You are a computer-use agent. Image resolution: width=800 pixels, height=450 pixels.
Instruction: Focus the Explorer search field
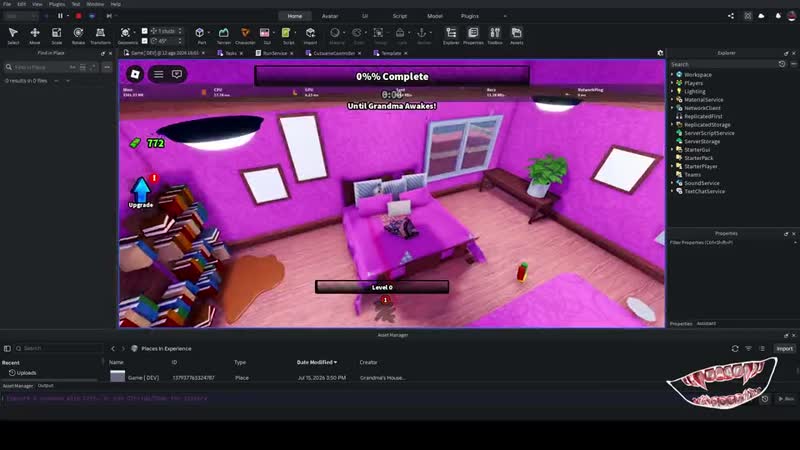tap(723, 64)
